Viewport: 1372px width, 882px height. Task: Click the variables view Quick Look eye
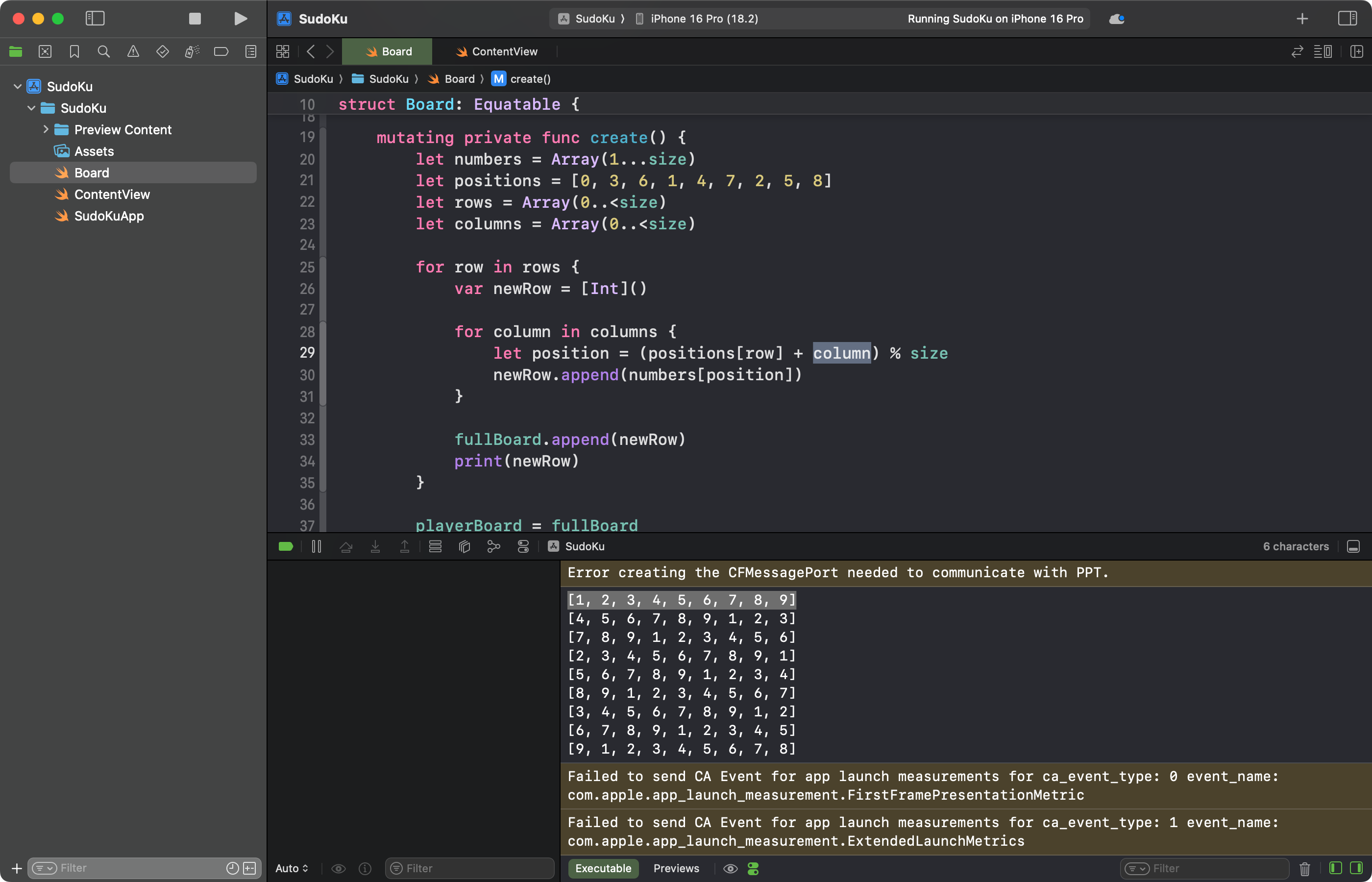(339, 868)
